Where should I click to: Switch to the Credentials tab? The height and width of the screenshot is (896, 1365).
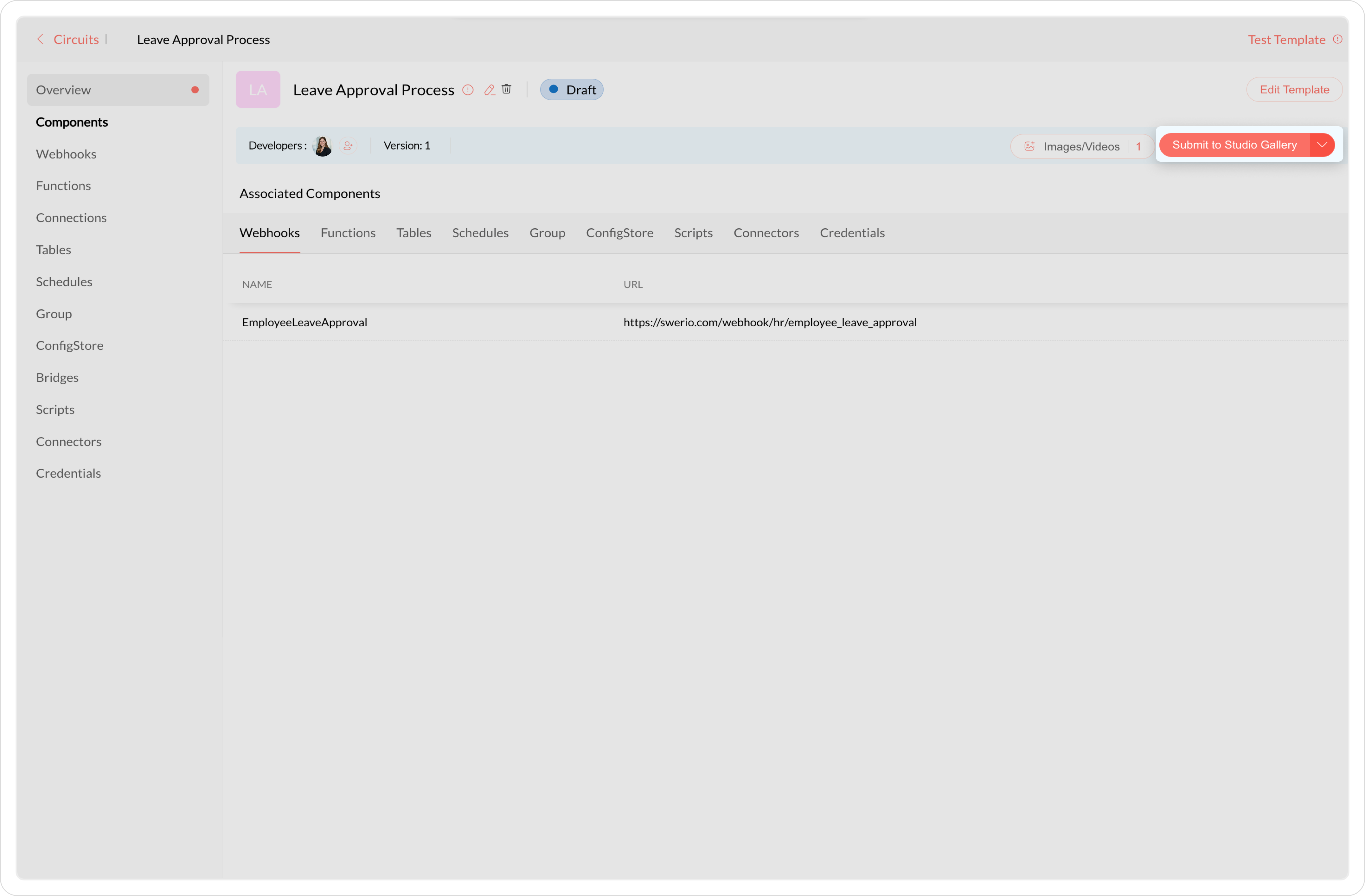(852, 233)
